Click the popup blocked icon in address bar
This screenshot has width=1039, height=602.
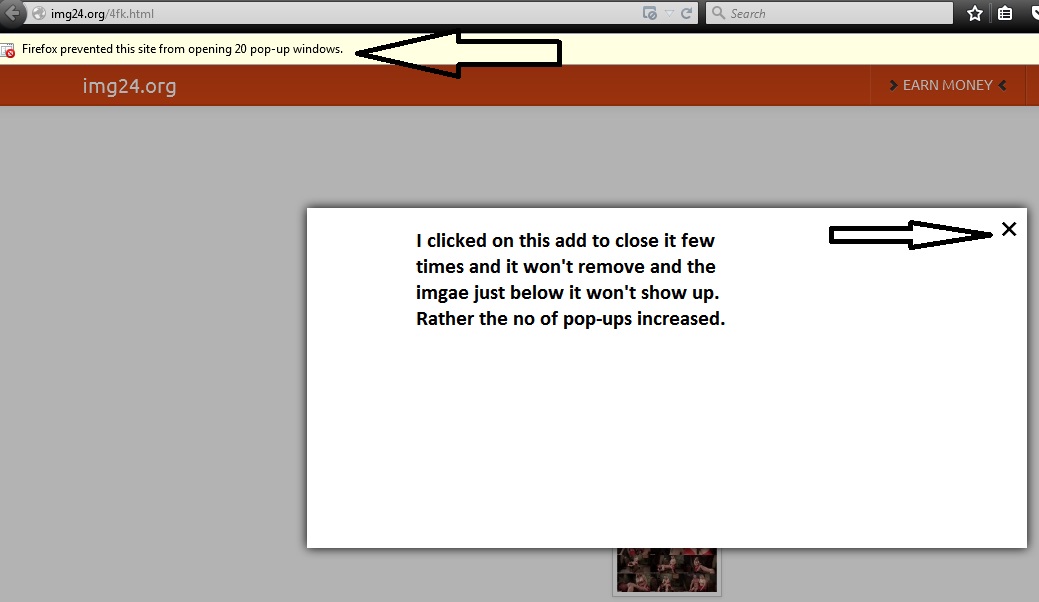click(x=649, y=13)
